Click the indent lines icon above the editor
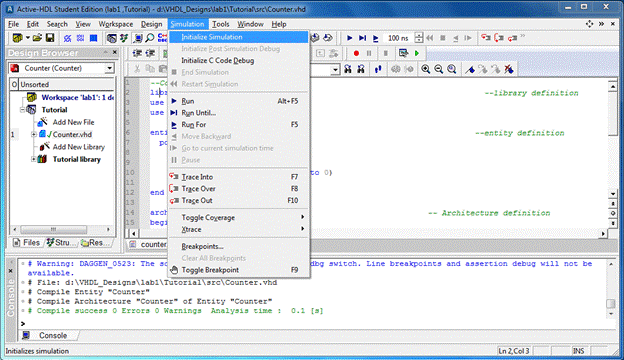Image resolution: width=624 pixels, height=360 pixels. pos(137,53)
